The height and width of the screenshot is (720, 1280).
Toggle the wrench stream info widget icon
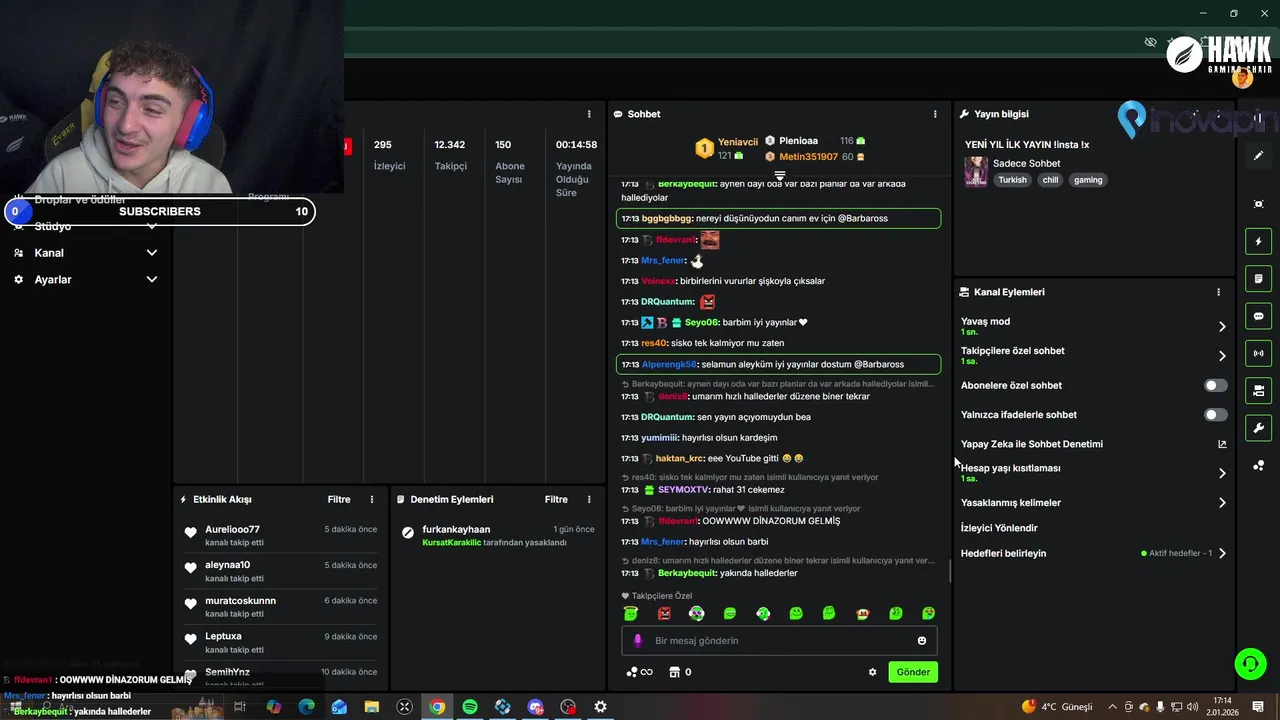[x=1258, y=428]
